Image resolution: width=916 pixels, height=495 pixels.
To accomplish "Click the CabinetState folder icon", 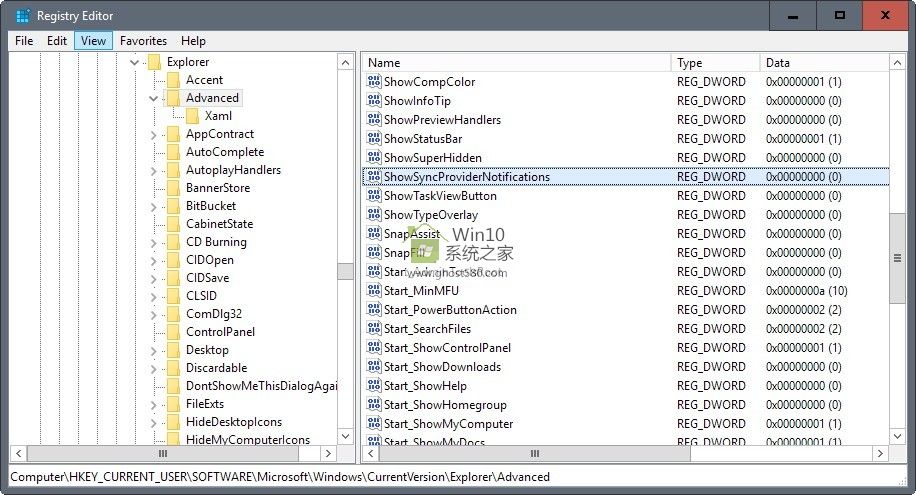I will point(174,224).
